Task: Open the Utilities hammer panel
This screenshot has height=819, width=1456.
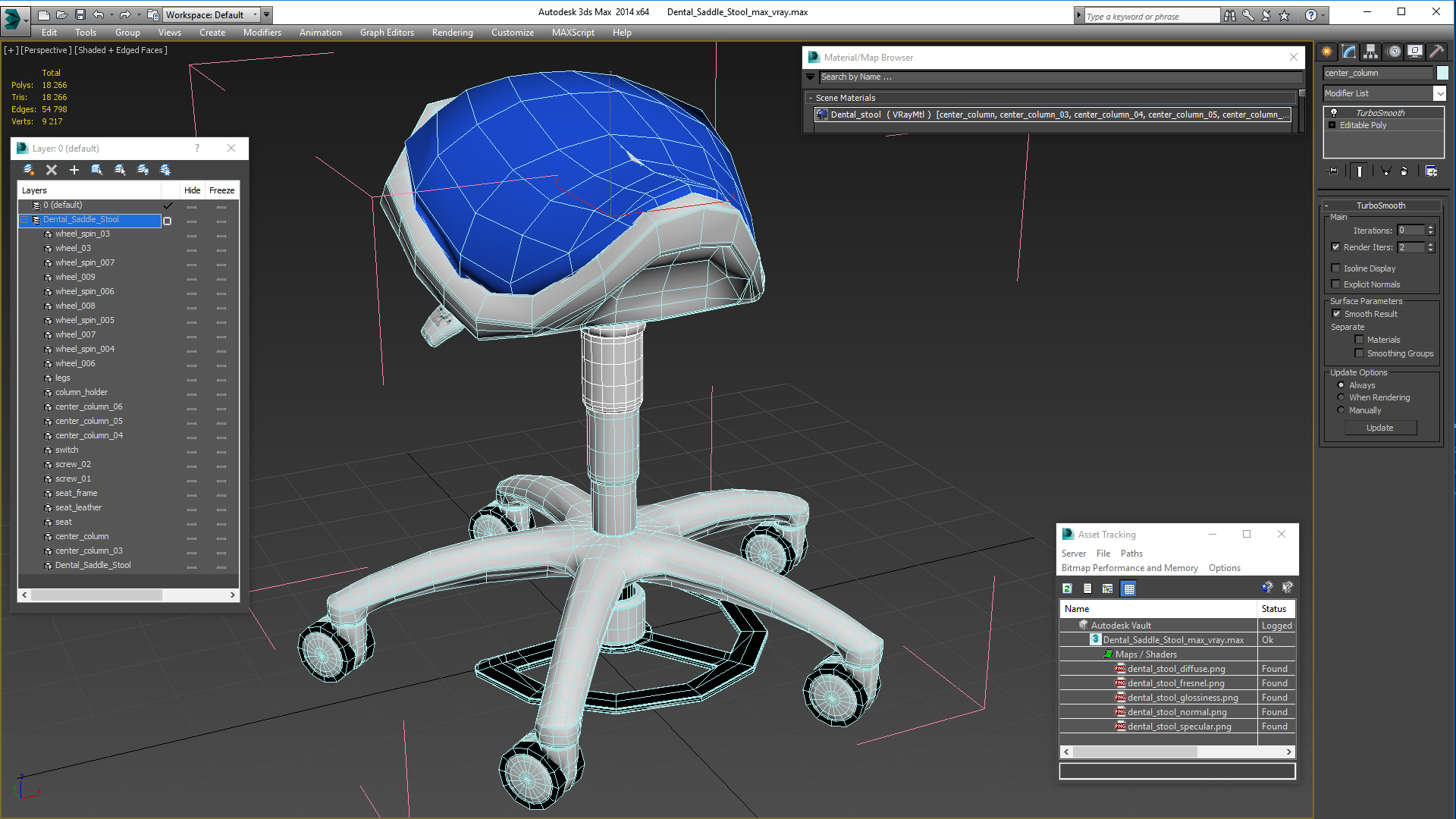Action: pos(1437,52)
